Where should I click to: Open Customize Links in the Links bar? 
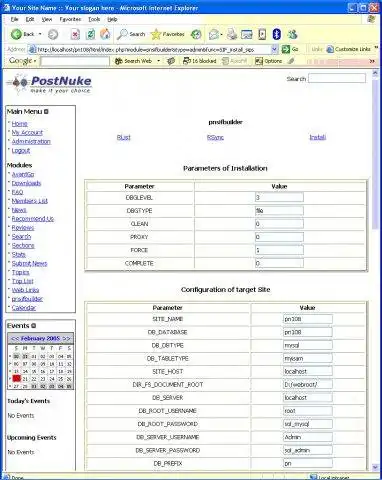pos(348,49)
